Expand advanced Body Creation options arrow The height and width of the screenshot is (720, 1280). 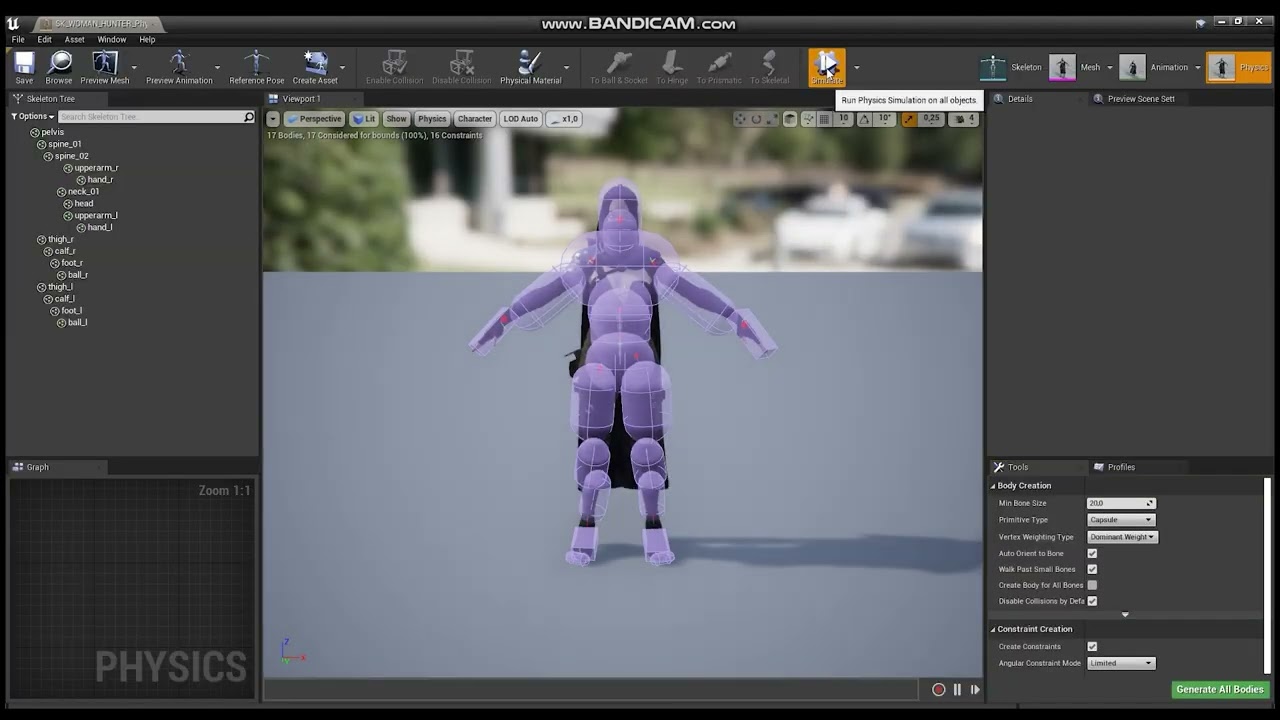pyautogui.click(x=1125, y=614)
